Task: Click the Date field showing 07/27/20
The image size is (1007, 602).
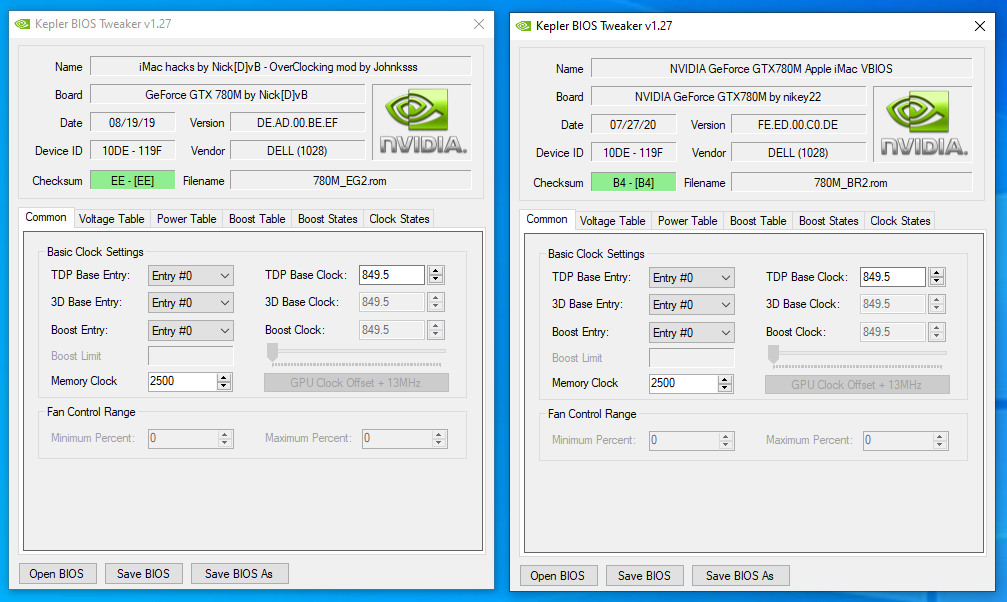Action: pos(633,125)
